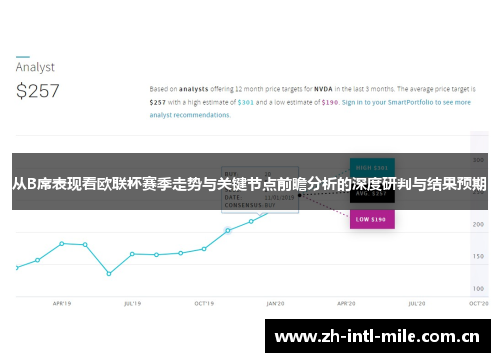Click the highlighted $190 low estimate text
The height and width of the screenshot is (362, 500).
pyautogui.click(x=330, y=102)
